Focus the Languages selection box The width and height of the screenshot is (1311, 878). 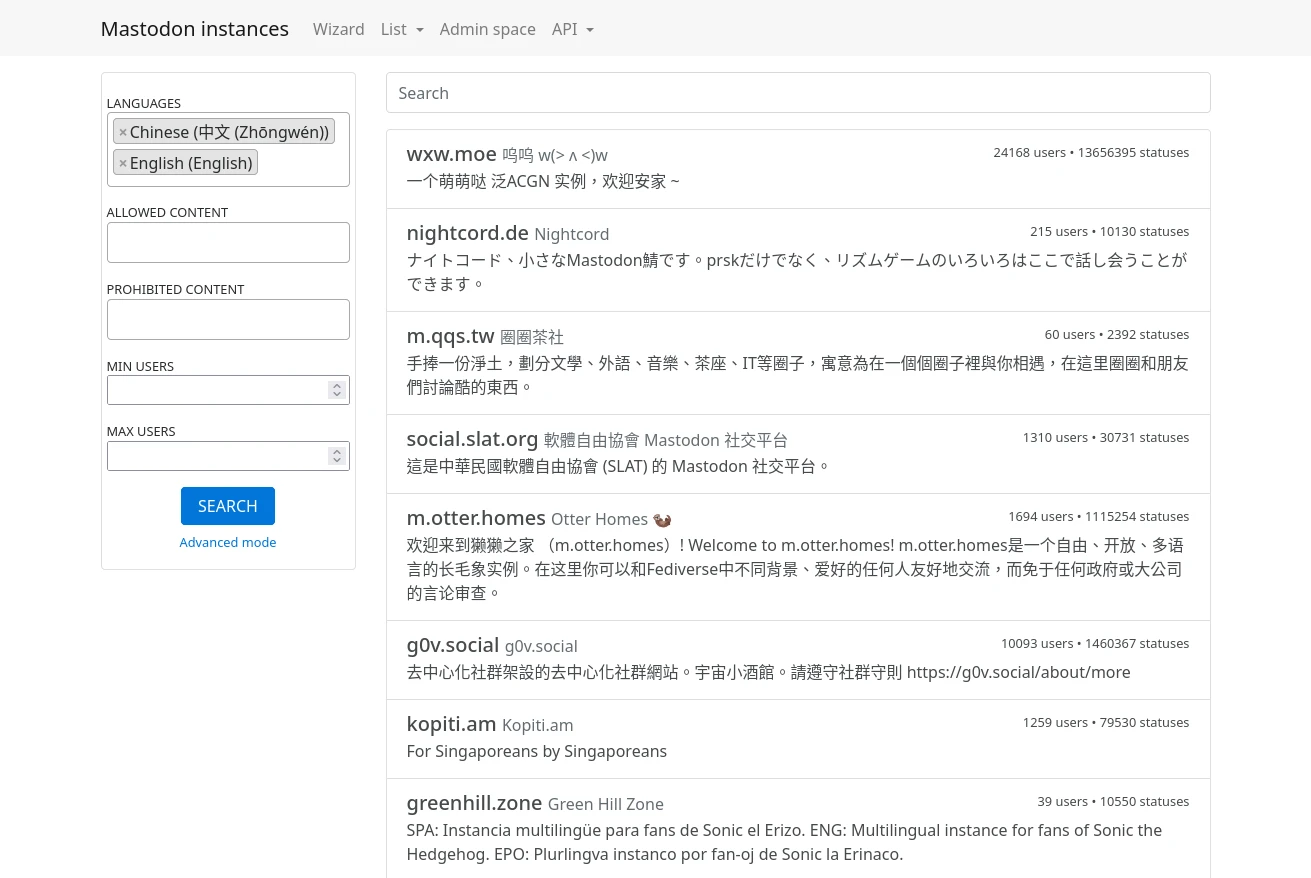coord(300,165)
